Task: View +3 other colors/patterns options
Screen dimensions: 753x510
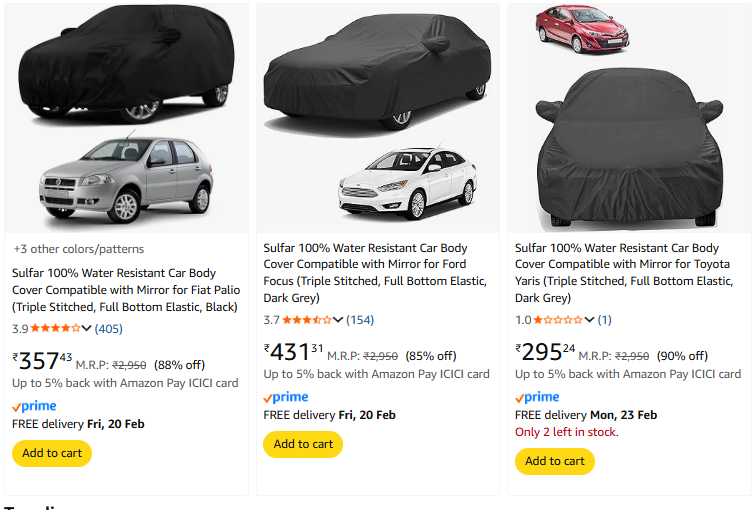Action: click(78, 249)
